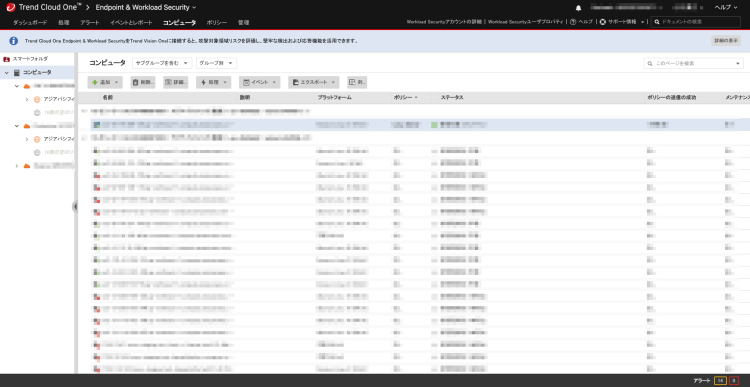Click the サポート情報 lifebuoy icon
This screenshot has height=387, width=750.
point(603,22)
